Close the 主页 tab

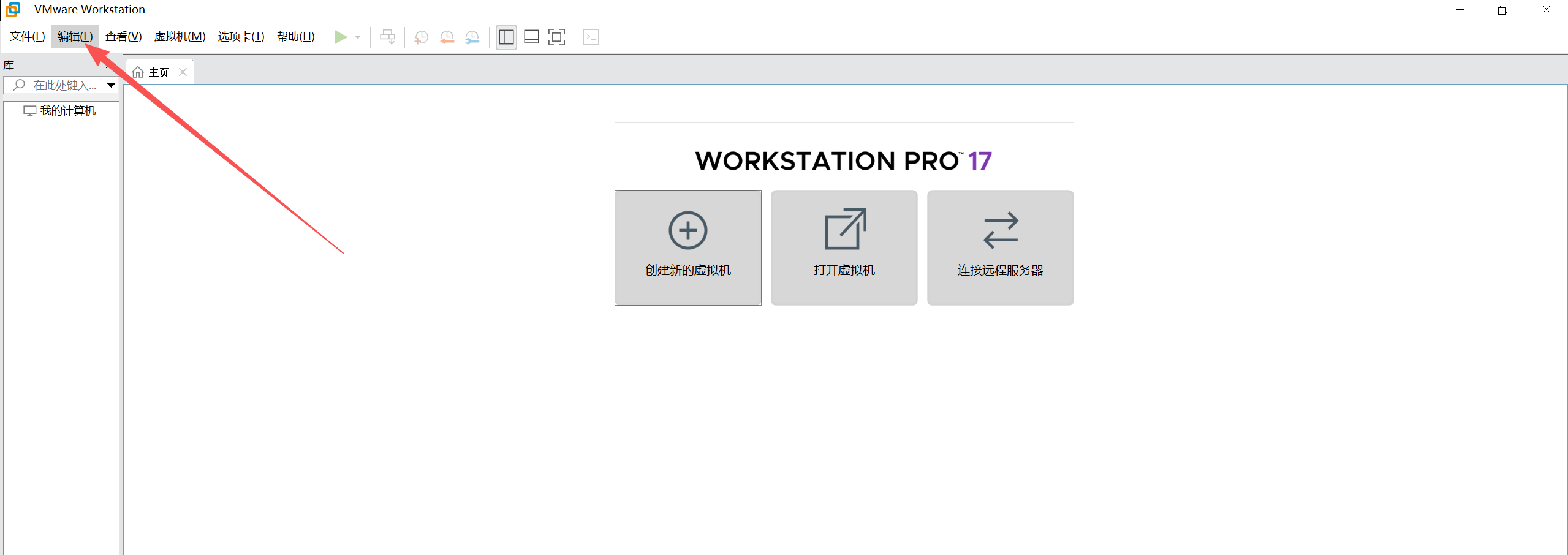(183, 72)
